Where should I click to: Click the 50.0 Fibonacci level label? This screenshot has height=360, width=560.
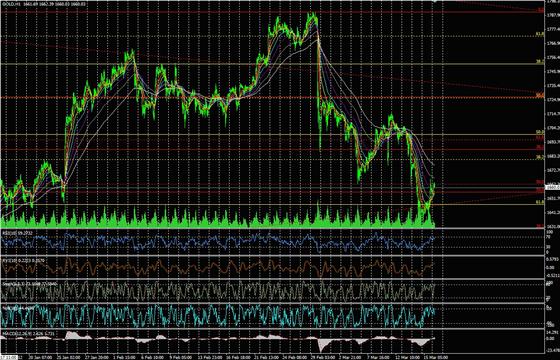pos(540,132)
